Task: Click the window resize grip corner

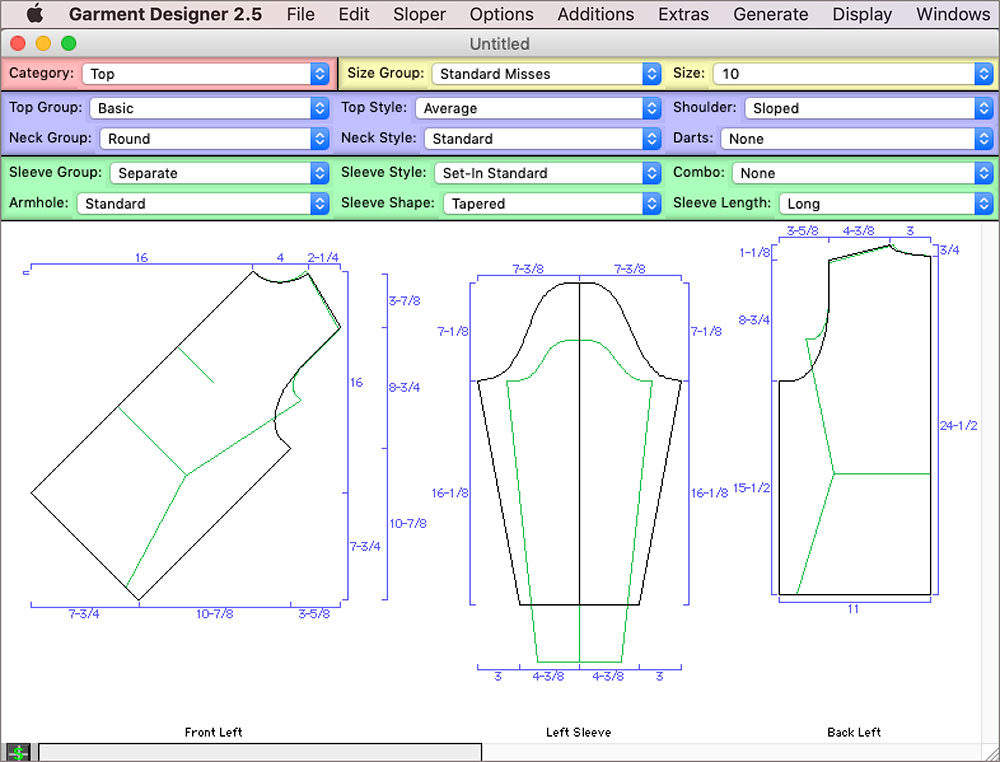Action: (x=990, y=753)
